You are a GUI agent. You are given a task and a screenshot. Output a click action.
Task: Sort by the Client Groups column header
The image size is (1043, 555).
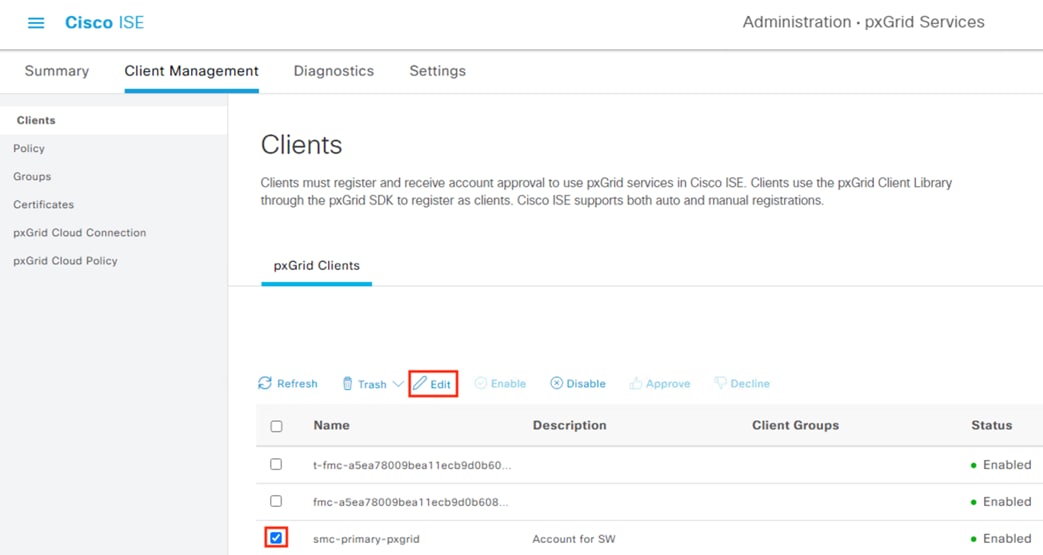796,425
